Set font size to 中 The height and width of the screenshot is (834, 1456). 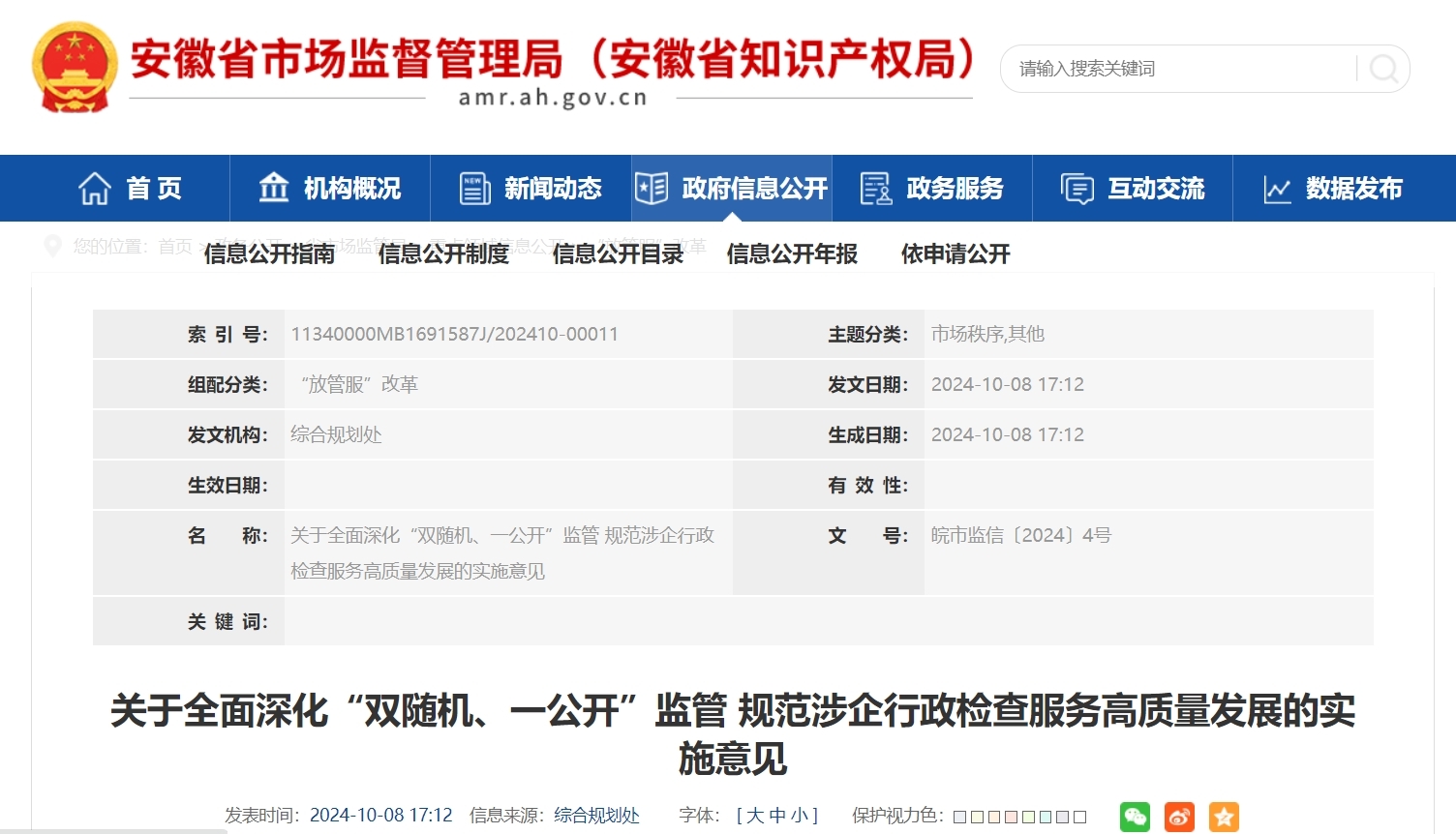click(777, 816)
